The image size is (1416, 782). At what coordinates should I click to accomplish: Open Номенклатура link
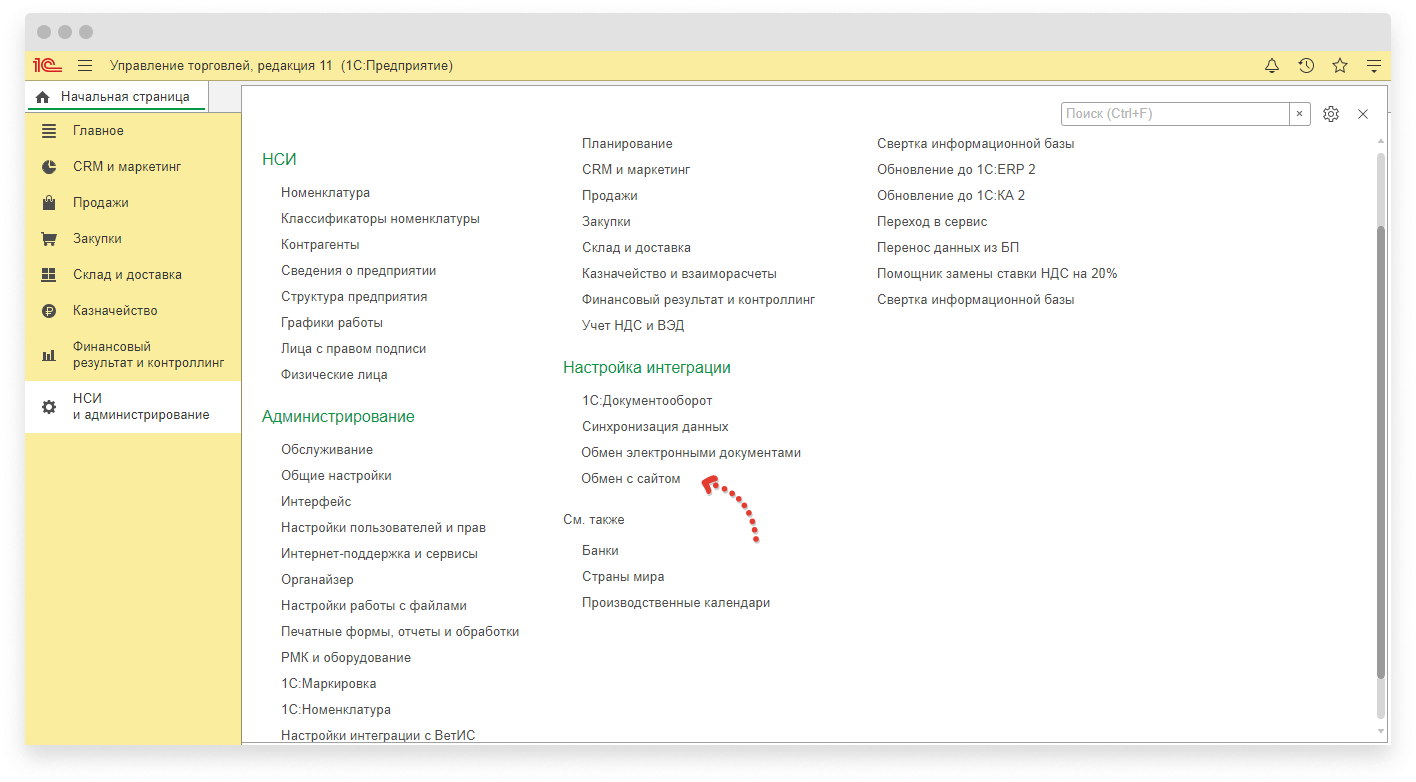click(x=325, y=193)
